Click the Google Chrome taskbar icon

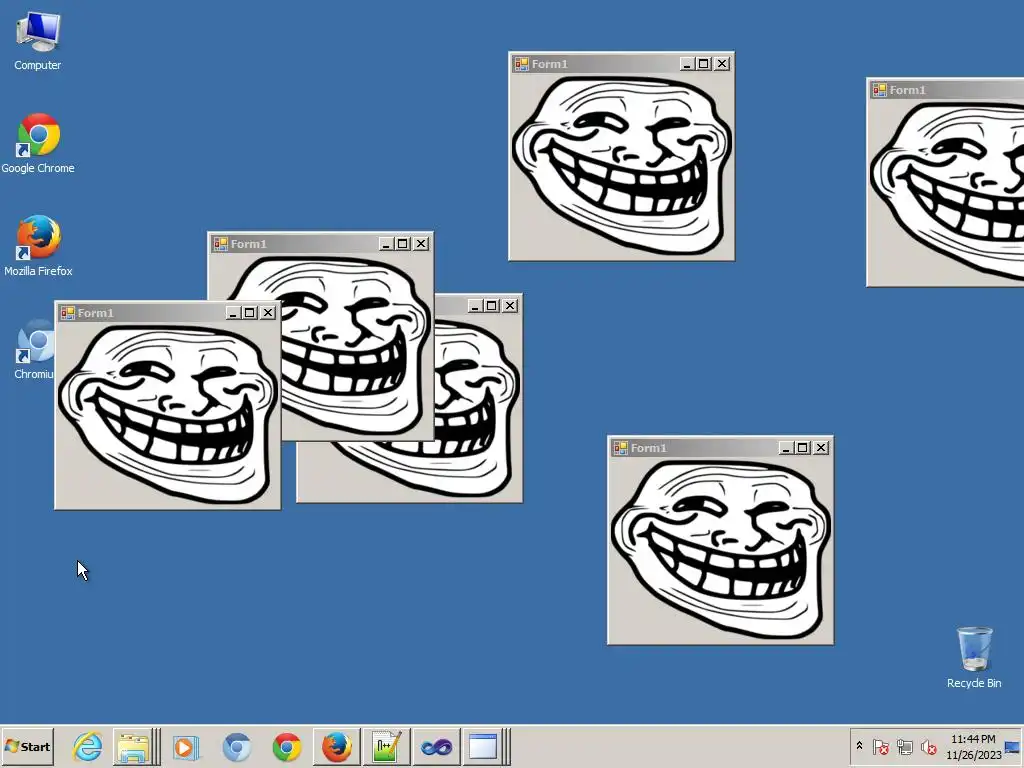pos(287,746)
